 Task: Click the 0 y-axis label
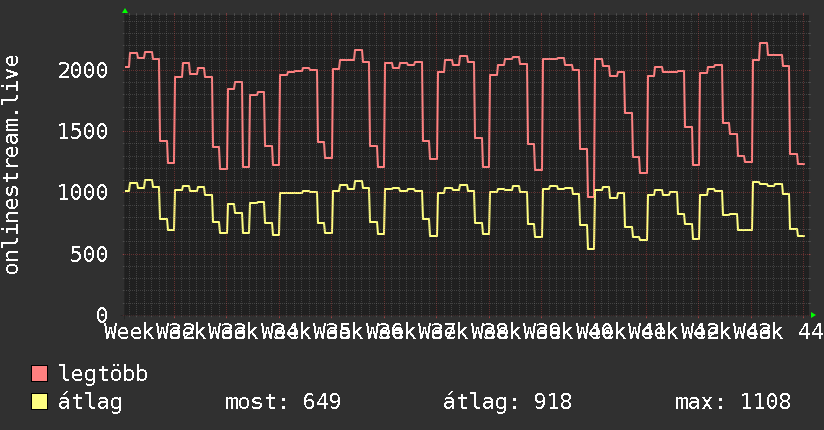102,315
